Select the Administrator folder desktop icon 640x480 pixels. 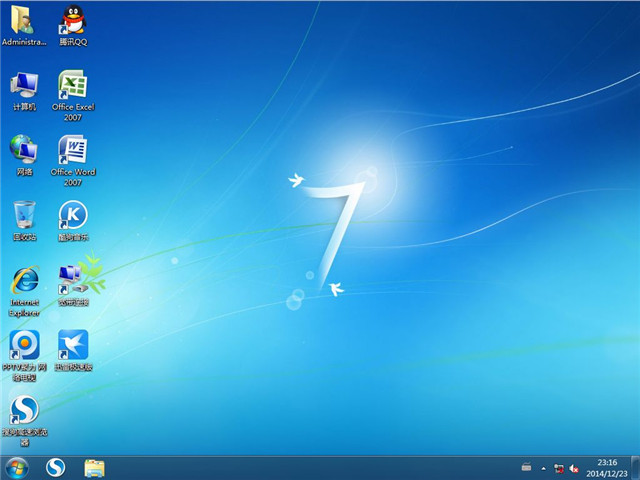(24, 24)
